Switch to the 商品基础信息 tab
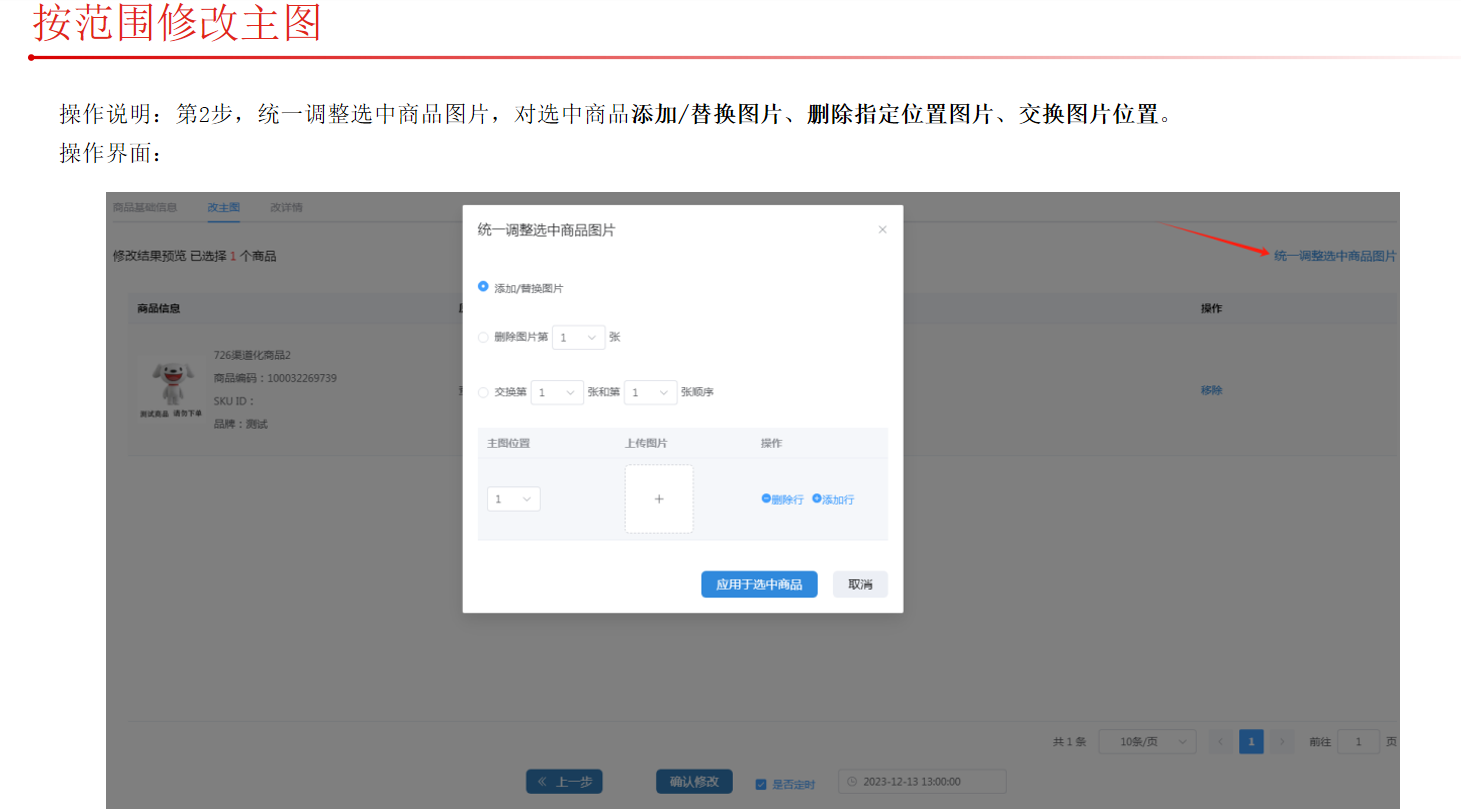 coord(145,207)
